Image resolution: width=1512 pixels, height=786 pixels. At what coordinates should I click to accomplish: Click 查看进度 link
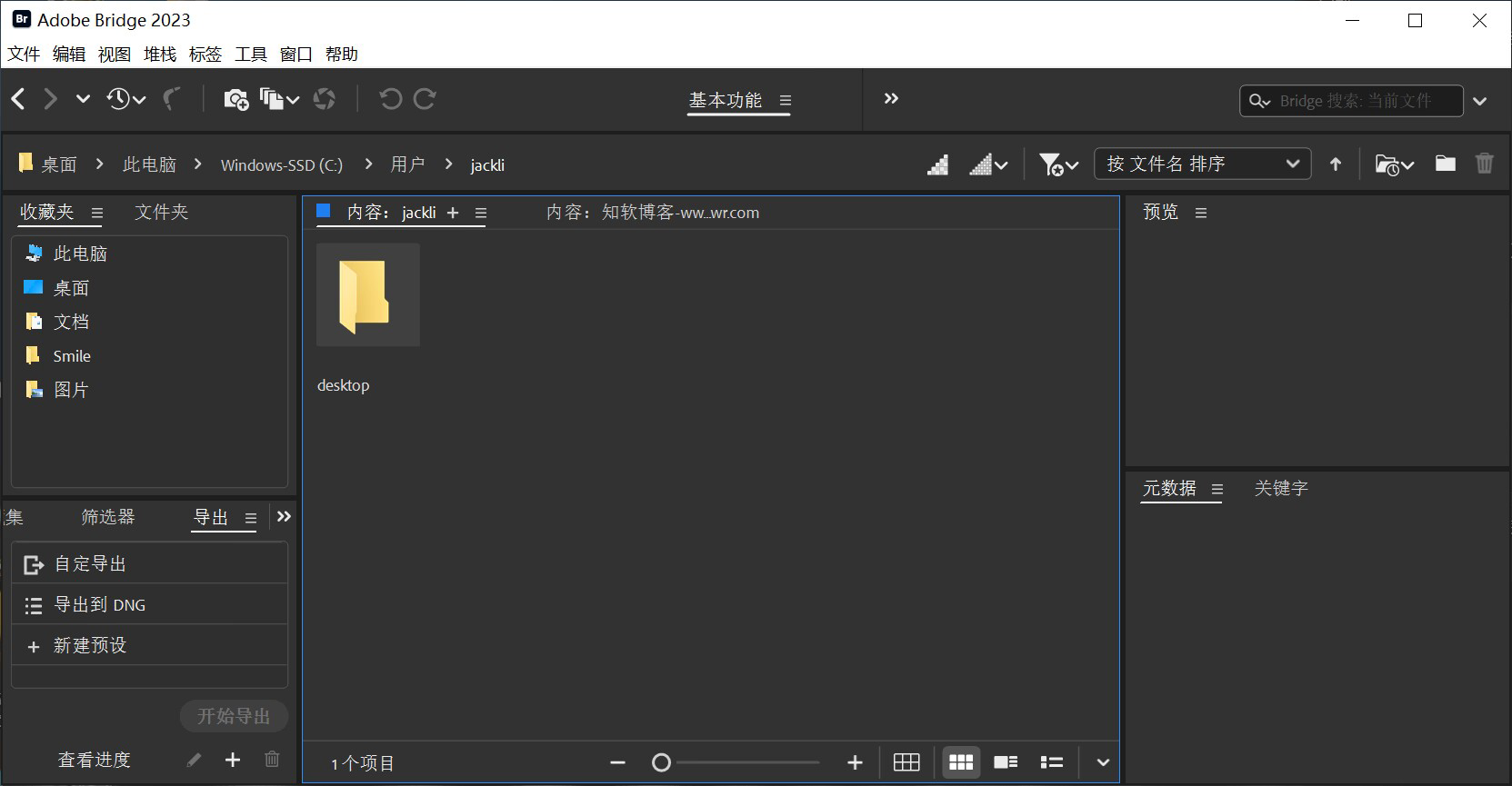[95, 760]
